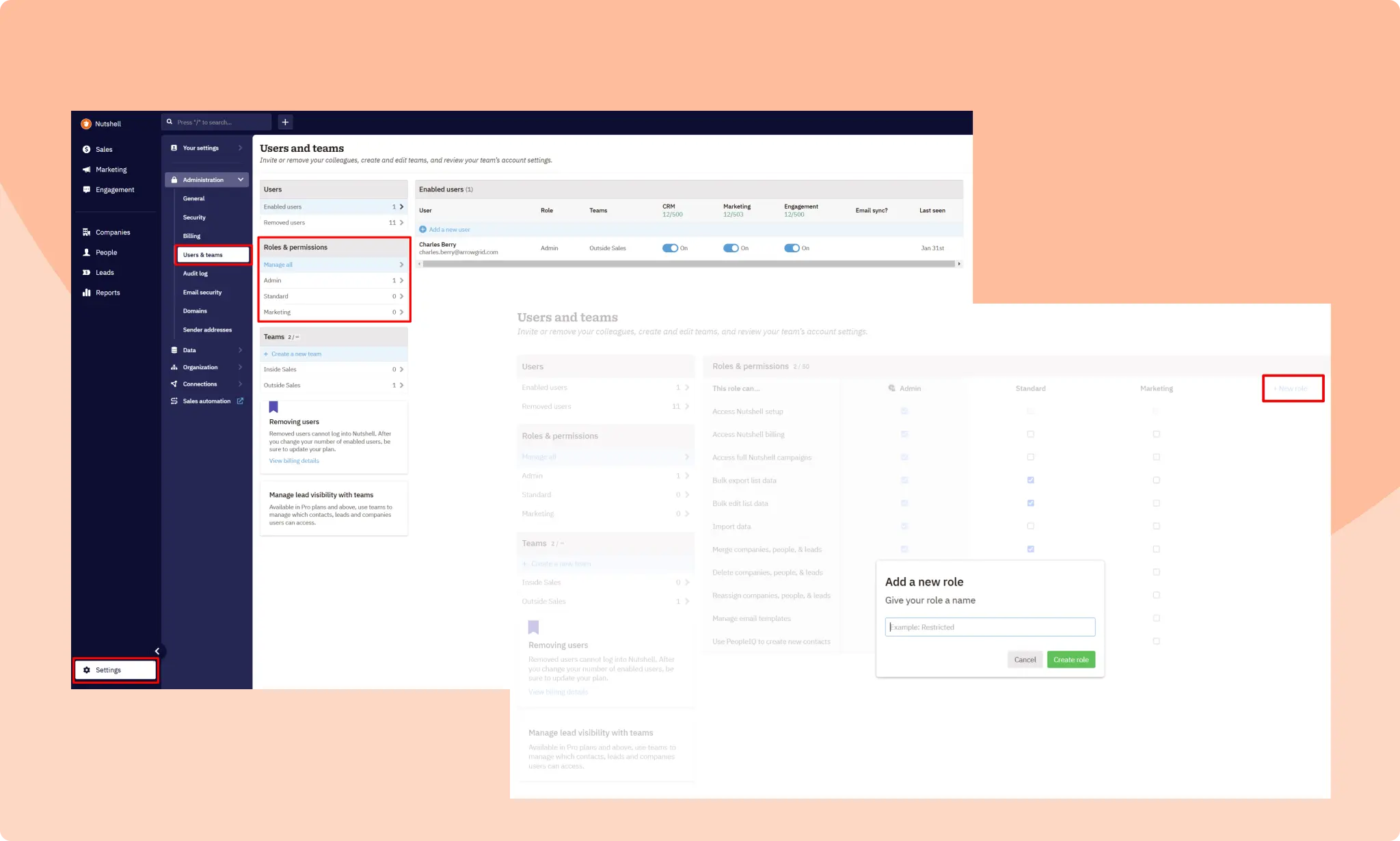The height and width of the screenshot is (841, 1400).
Task: Click the Sales dollar icon in sidebar
Action: (x=86, y=149)
